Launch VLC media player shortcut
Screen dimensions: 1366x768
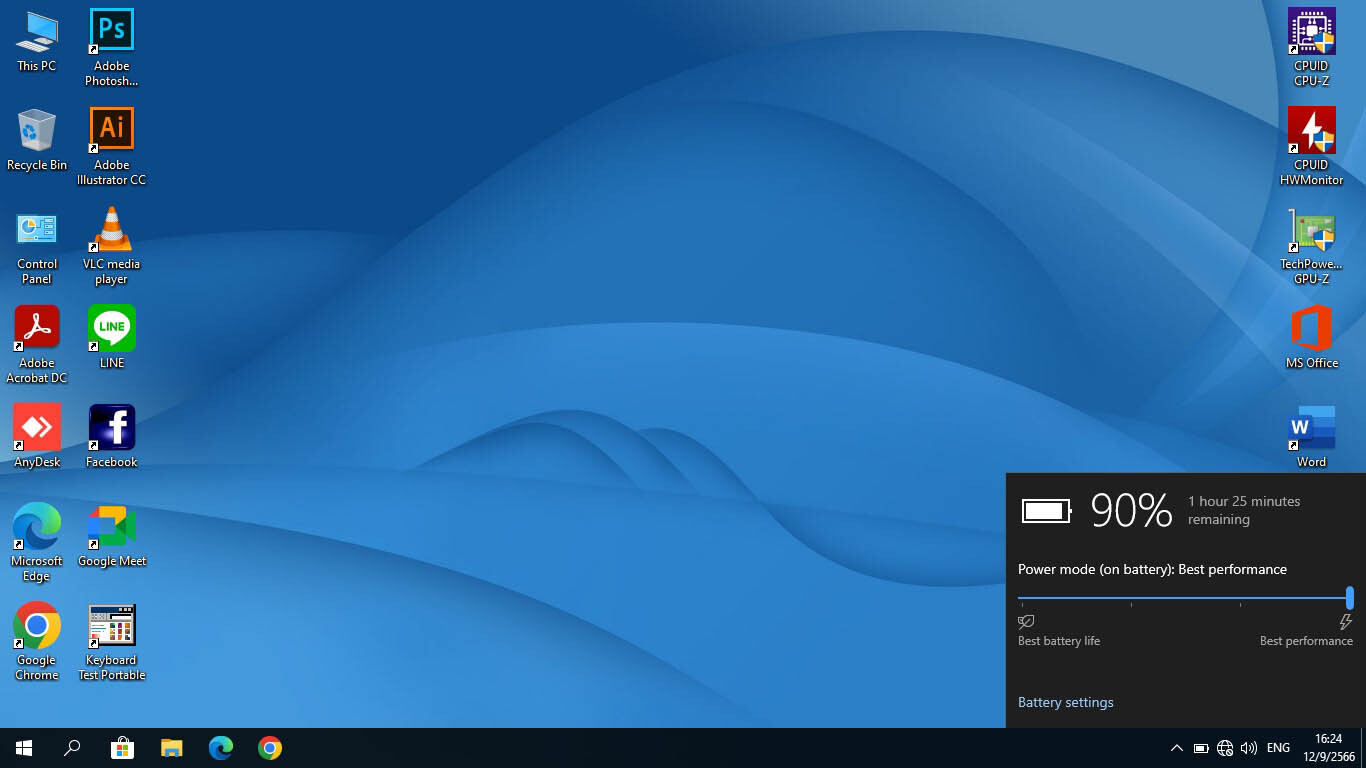pyautogui.click(x=111, y=247)
